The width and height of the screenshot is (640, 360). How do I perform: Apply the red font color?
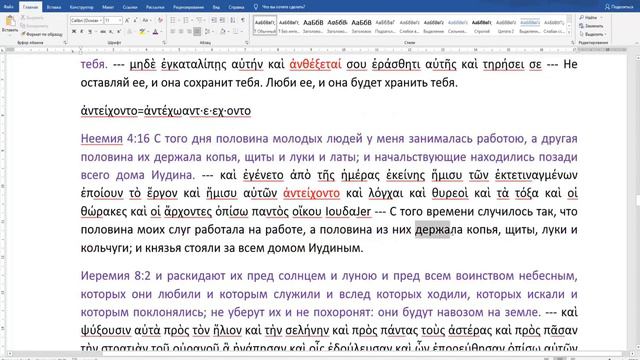pyautogui.click(x=155, y=31)
